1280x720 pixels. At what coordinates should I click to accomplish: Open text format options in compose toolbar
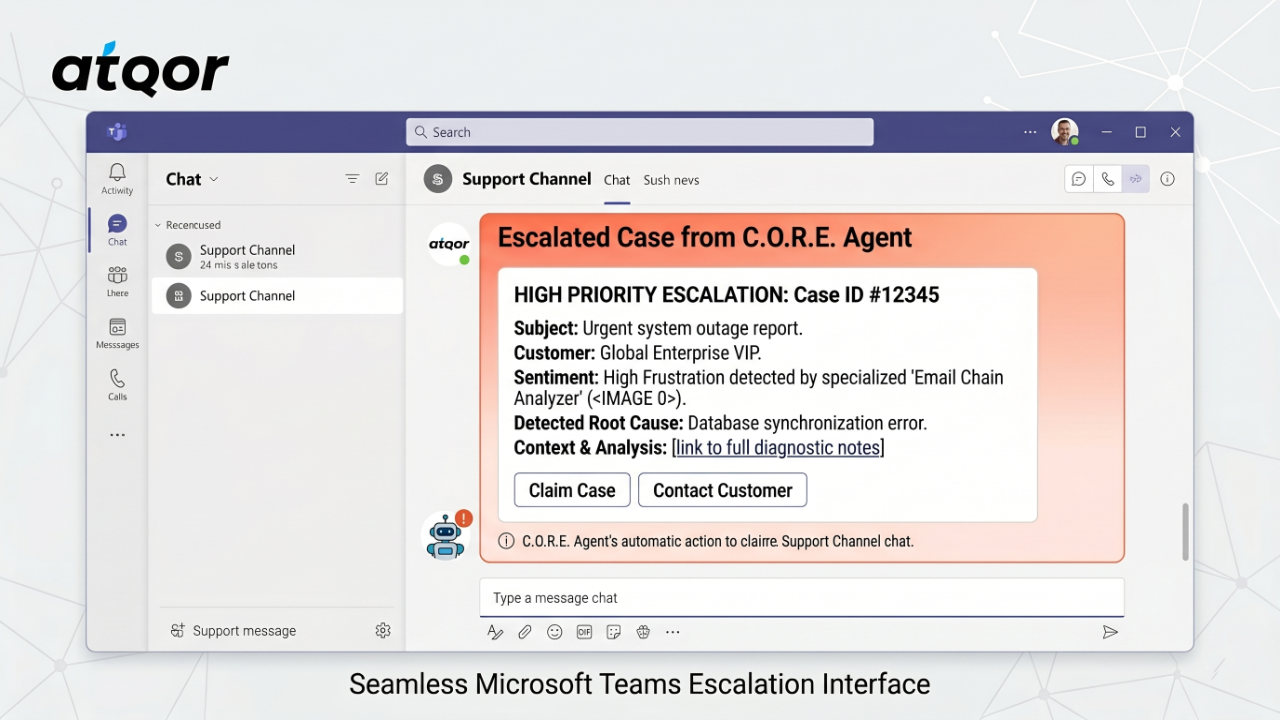pos(495,632)
